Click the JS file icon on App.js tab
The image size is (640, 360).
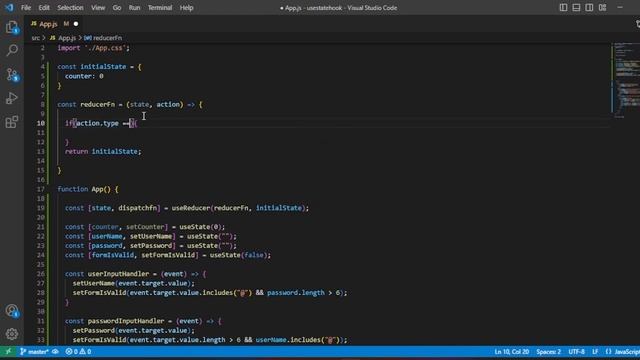pyautogui.click(x=33, y=24)
